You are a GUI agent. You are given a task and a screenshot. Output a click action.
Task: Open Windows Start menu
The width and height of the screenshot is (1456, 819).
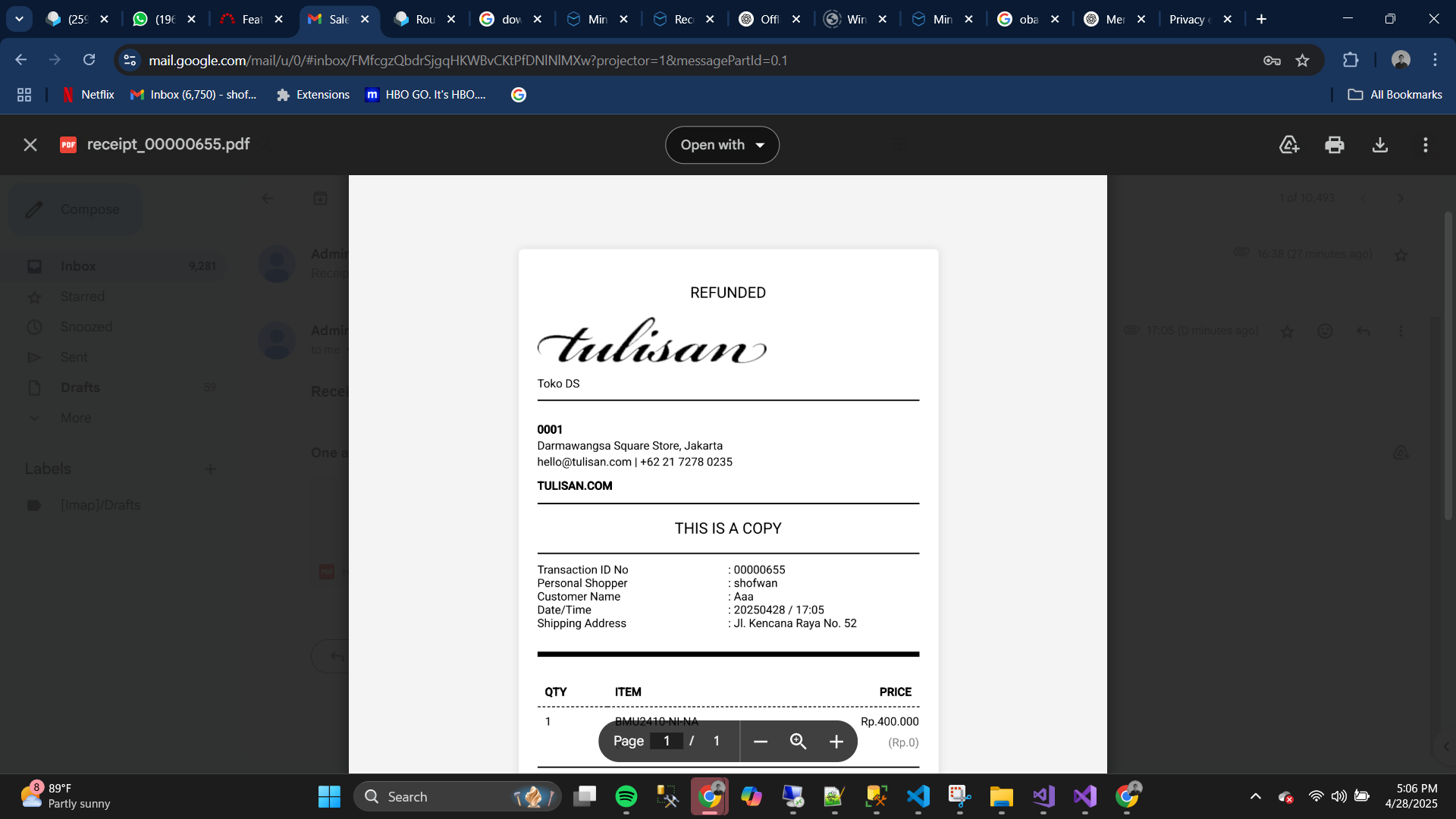click(x=329, y=796)
